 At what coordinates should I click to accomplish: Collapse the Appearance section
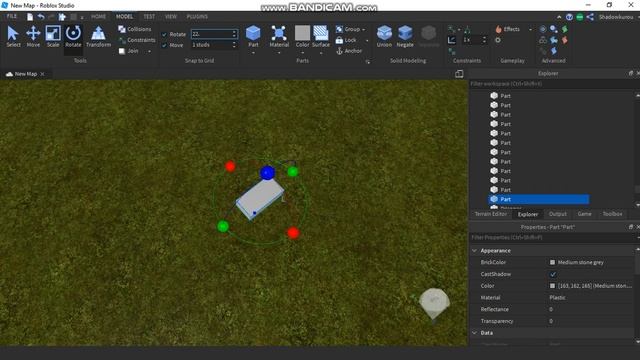[x=474, y=251]
